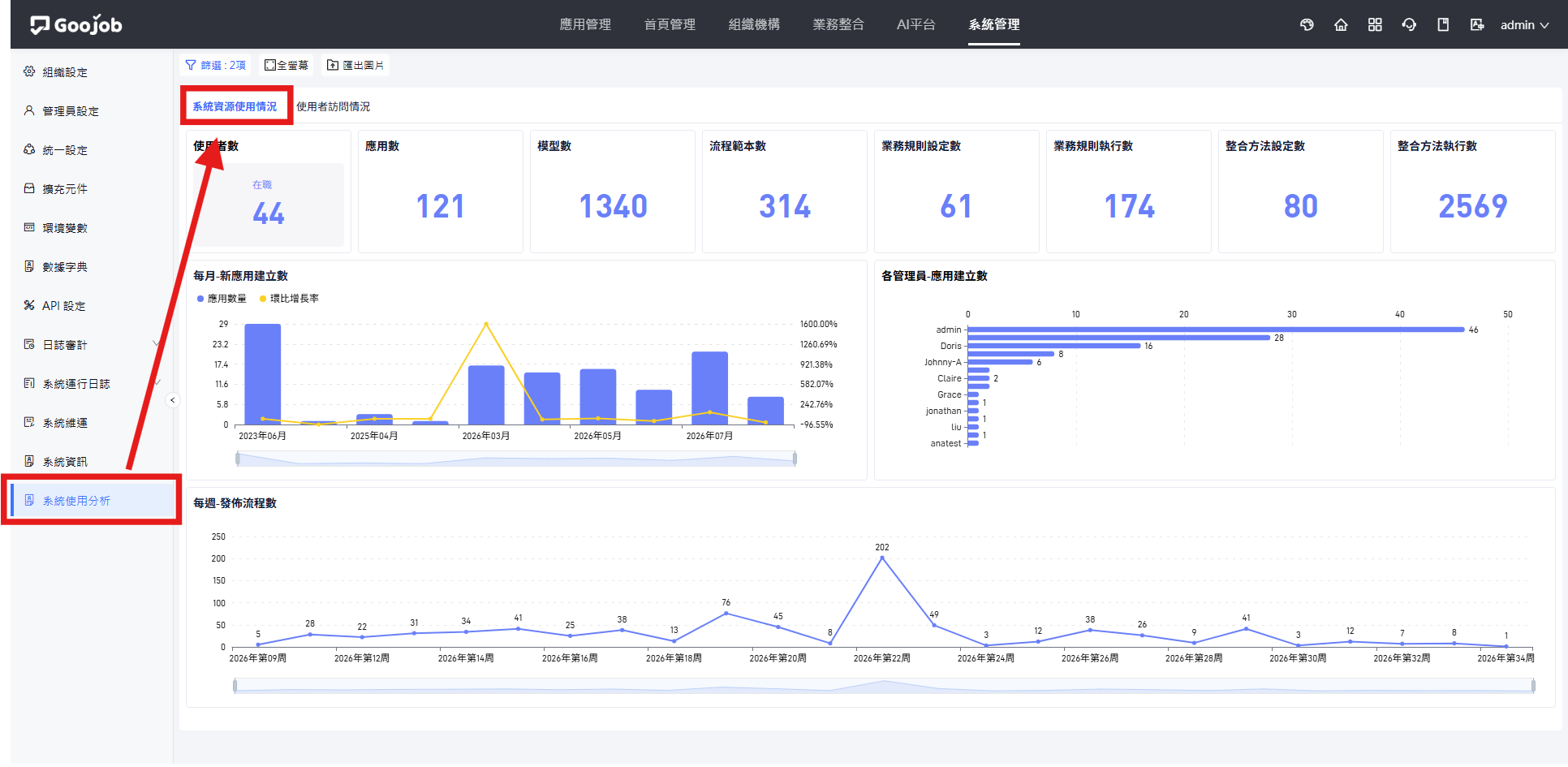The width and height of the screenshot is (1568, 767).
Task: Click the Johnny-A label in admin chart
Action: coord(942,362)
